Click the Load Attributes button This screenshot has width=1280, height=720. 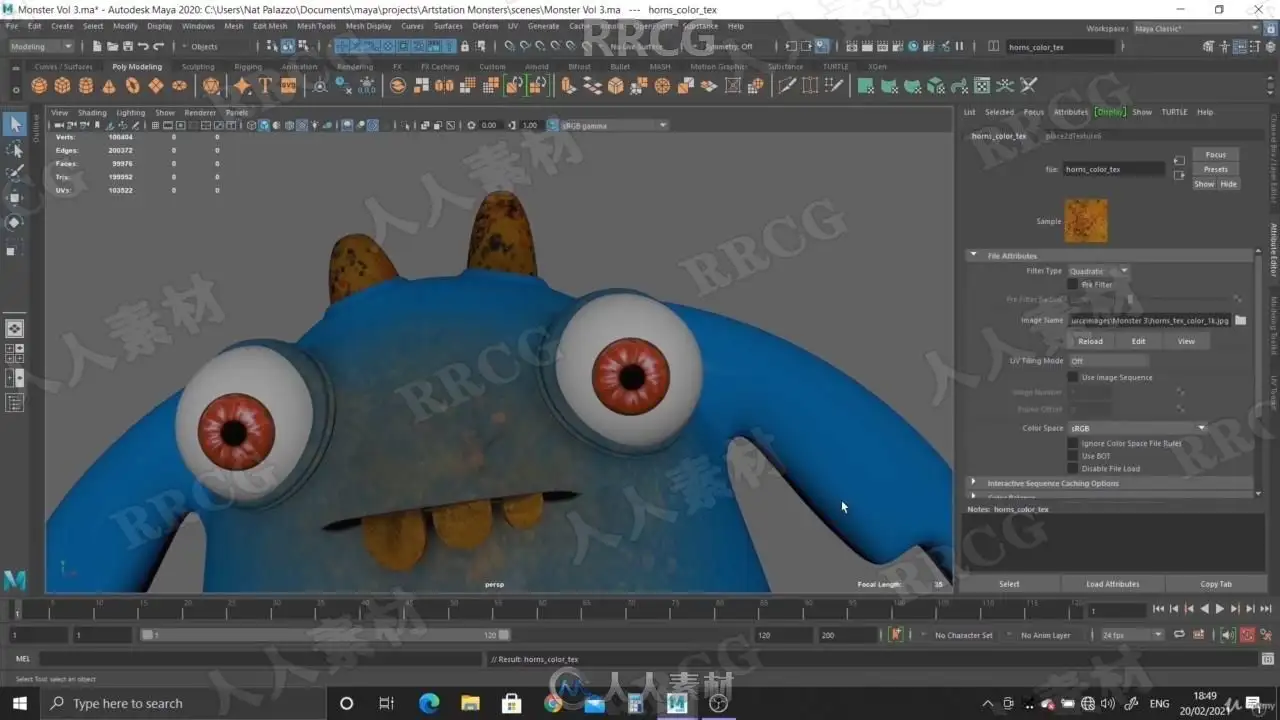[1112, 584]
